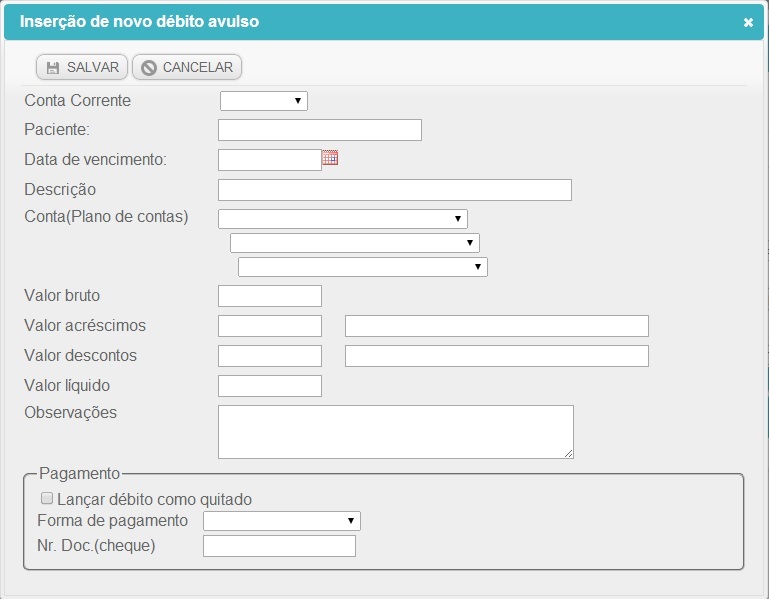This screenshot has height=599, width=769.
Task: Enable Lançar débito como quitado checkbox
Action: point(47,498)
